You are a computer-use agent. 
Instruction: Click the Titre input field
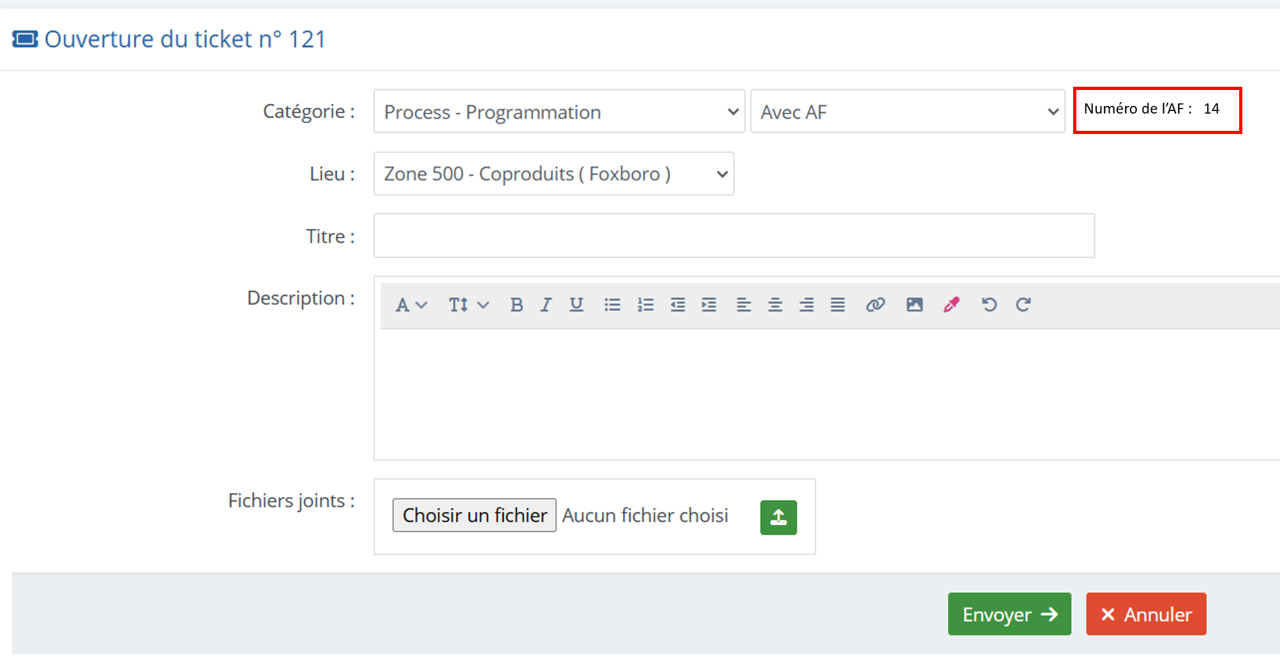734,236
